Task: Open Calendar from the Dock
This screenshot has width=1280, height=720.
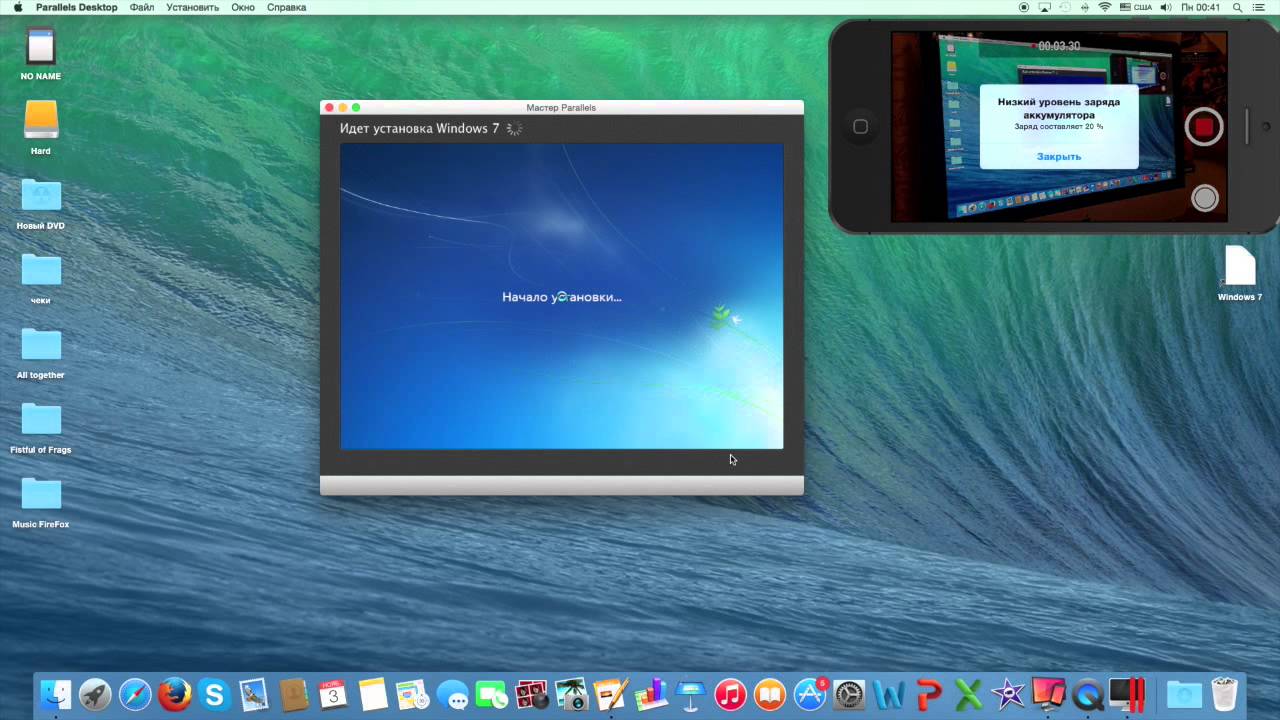Action: (x=333, y=693)
